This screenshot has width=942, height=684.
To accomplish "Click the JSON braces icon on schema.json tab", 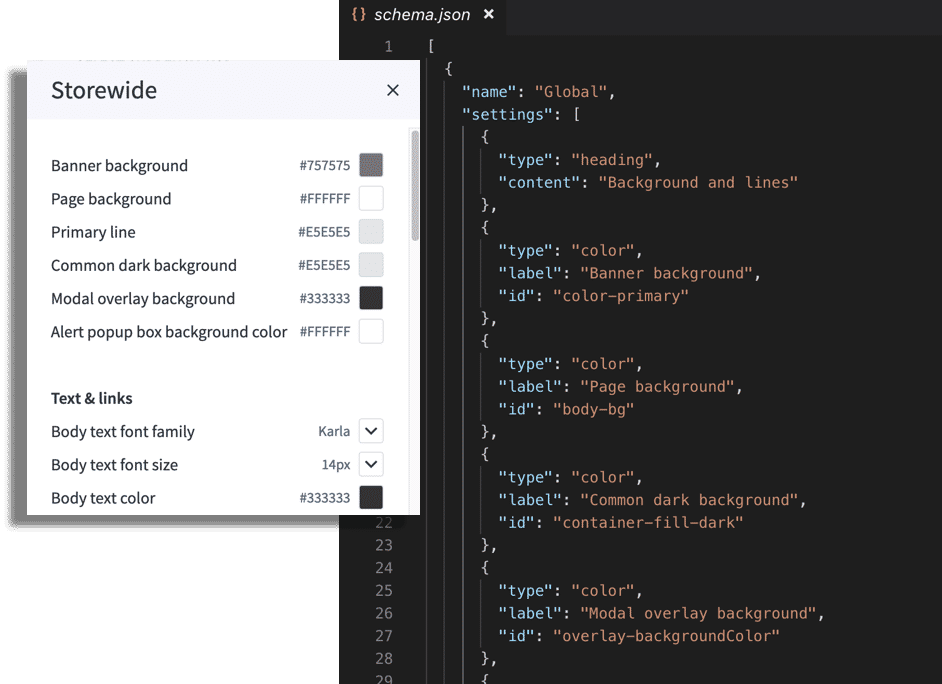I will coord(357,14).
